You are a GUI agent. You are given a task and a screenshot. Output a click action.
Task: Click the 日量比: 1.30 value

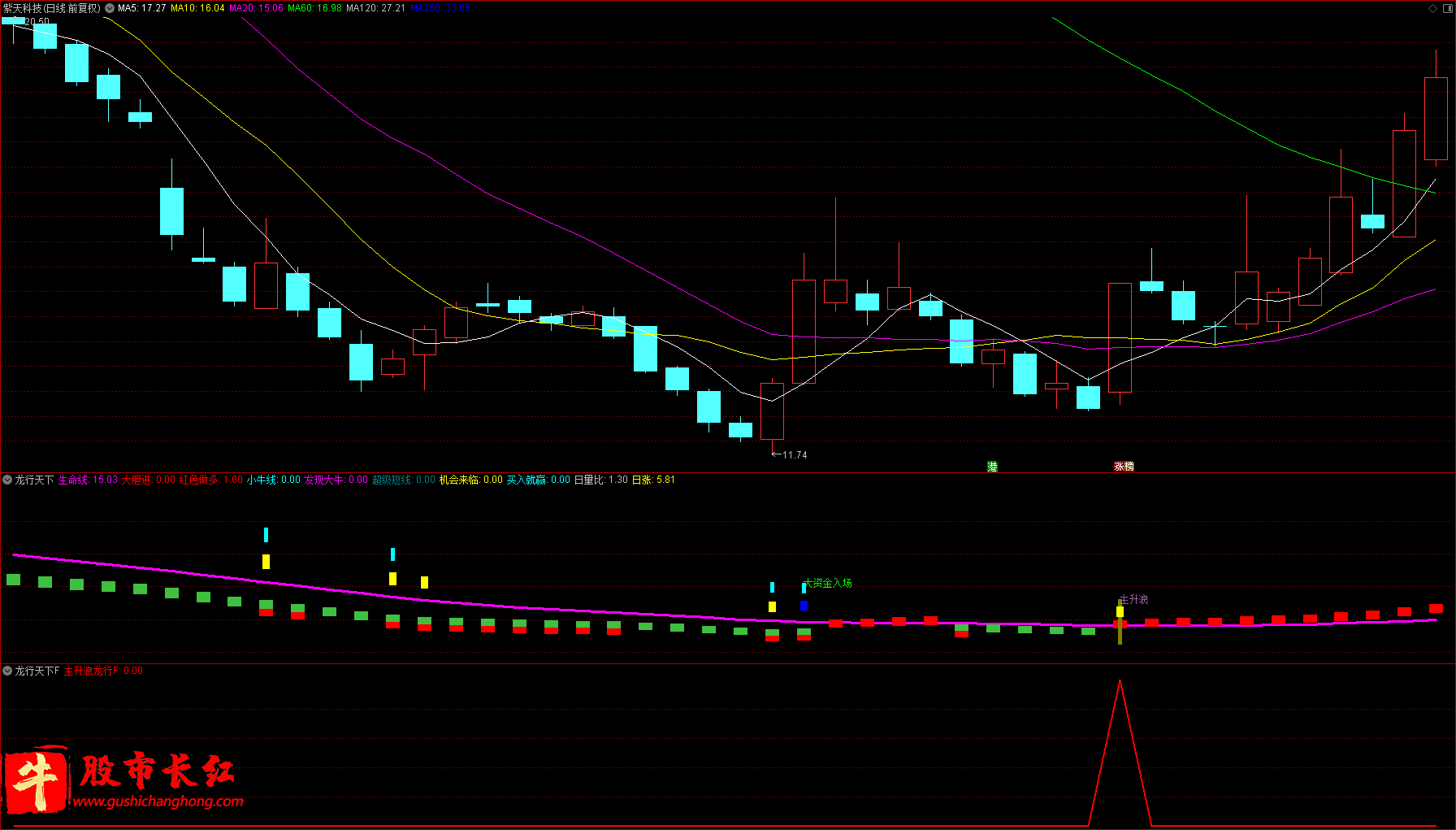tap(601, 480)
